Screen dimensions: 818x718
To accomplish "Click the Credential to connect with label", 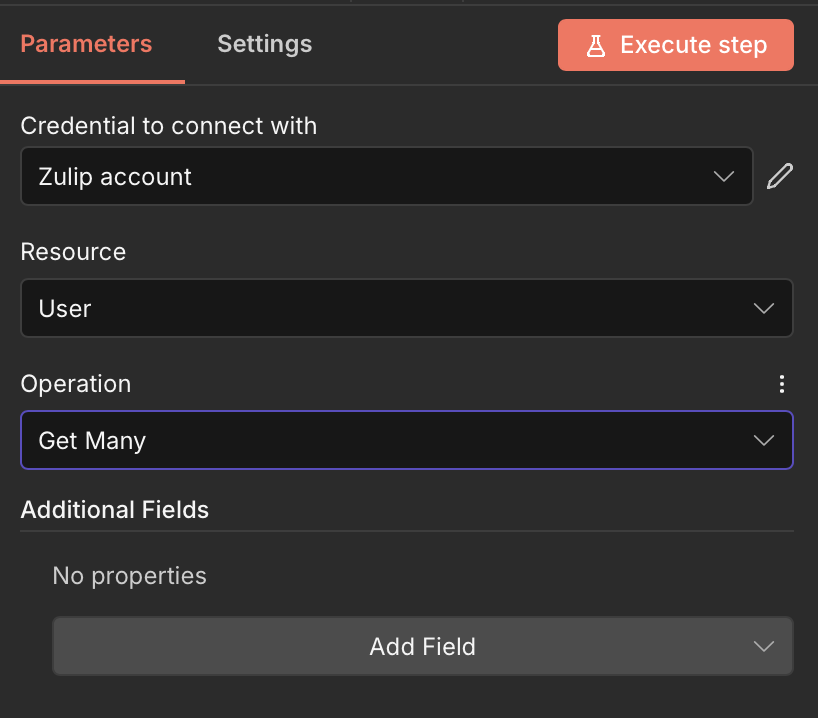I will [x=169, y=126].
